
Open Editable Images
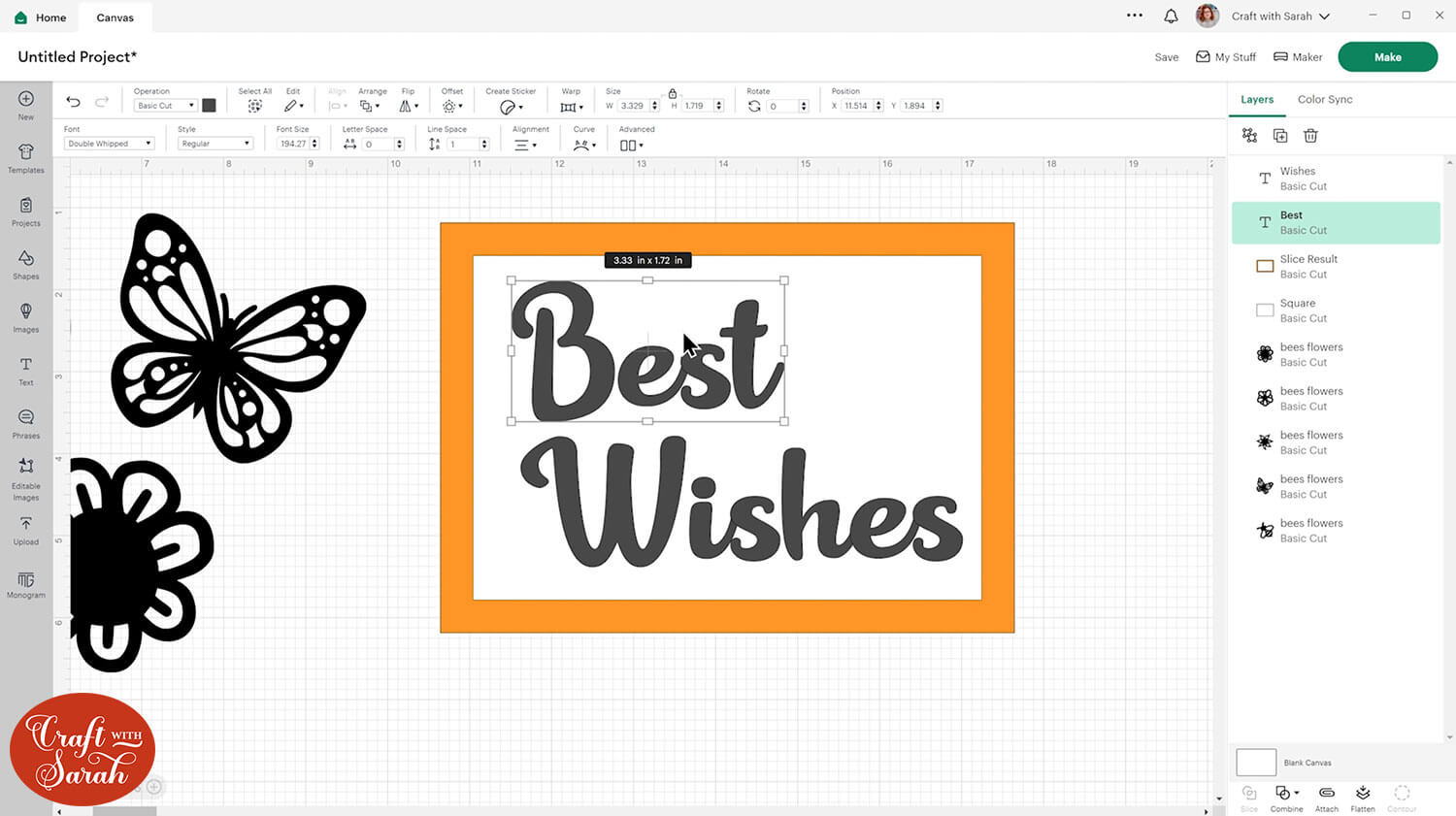(x=26, y=479)
